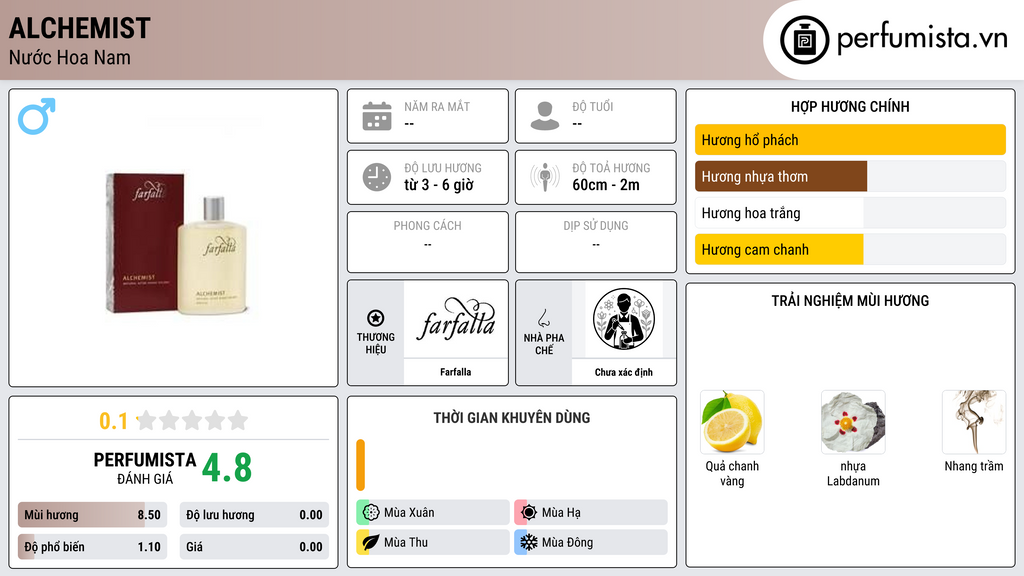This screenshot has width=1024, height=576.
Task: Click the star badge icon above Thương hiệu
Action: click(376, 318)
